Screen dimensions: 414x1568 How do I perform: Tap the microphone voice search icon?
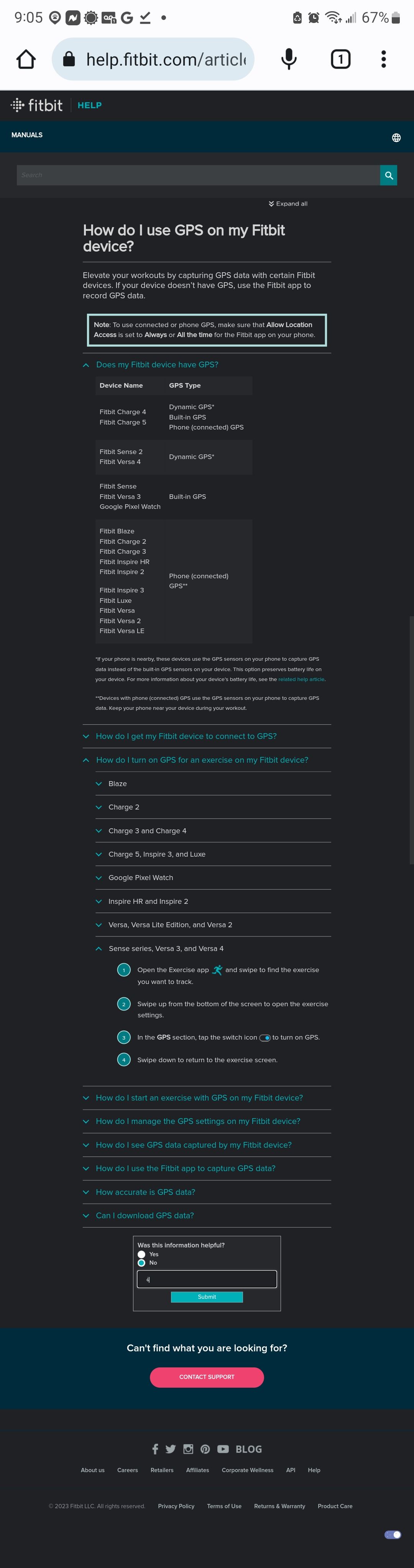coord(289,59)
